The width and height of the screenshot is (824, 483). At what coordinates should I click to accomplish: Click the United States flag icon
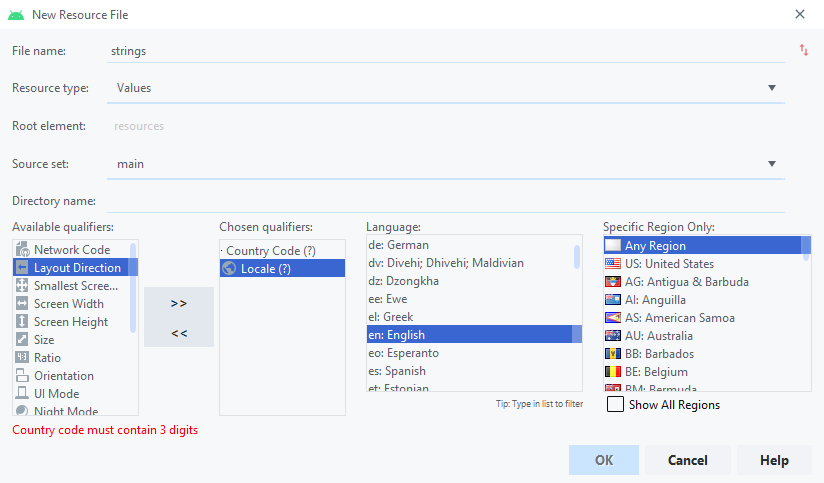612,264
